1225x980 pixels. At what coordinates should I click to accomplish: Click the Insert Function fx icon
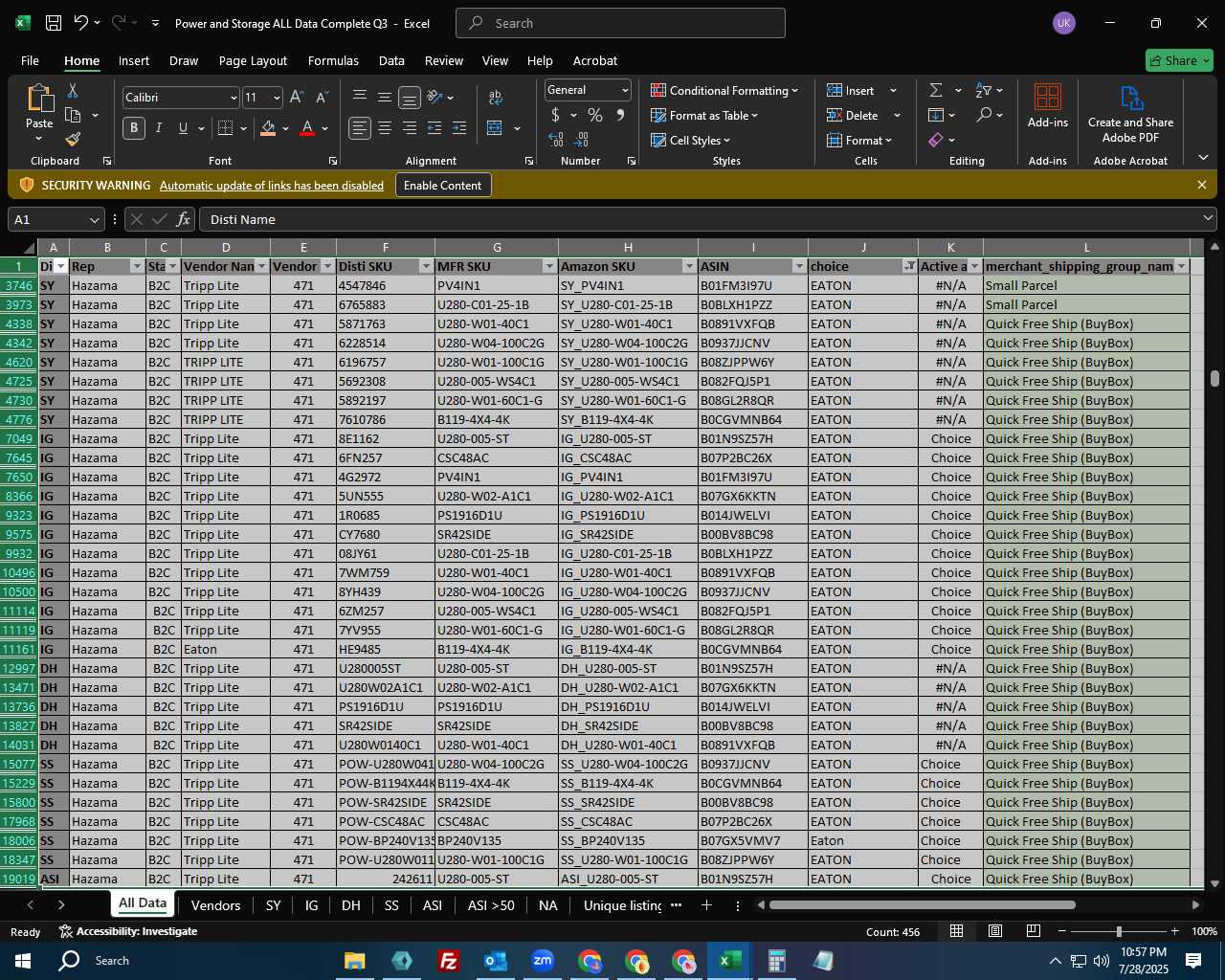coord(183,219)
